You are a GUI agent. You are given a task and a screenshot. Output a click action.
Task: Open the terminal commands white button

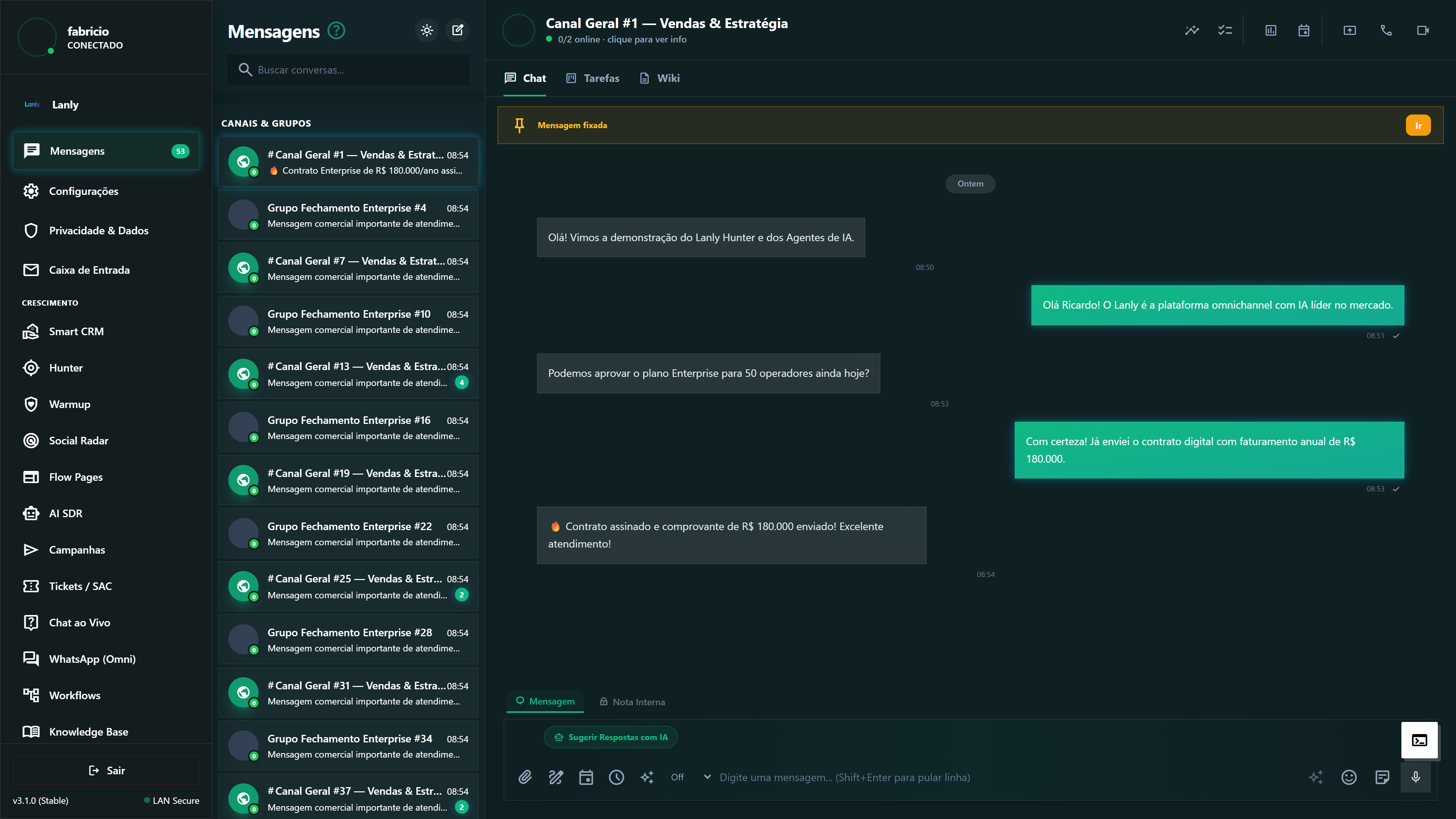coord(1419,741)
